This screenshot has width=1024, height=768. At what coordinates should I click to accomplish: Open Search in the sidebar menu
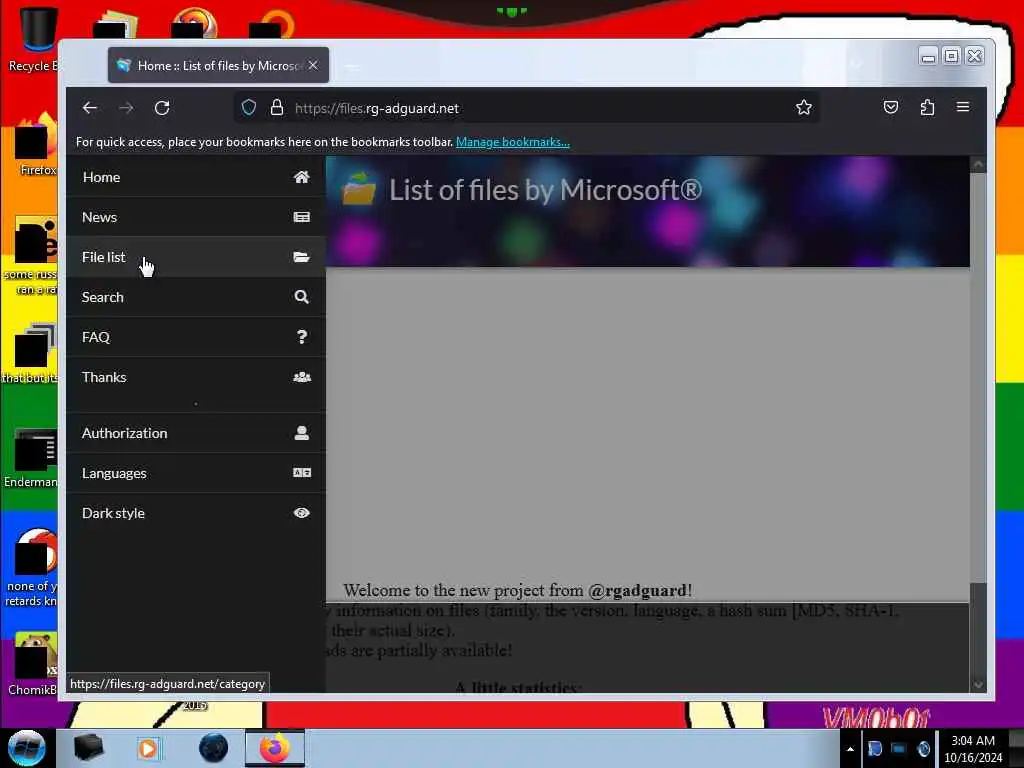[x=196, y=297]
